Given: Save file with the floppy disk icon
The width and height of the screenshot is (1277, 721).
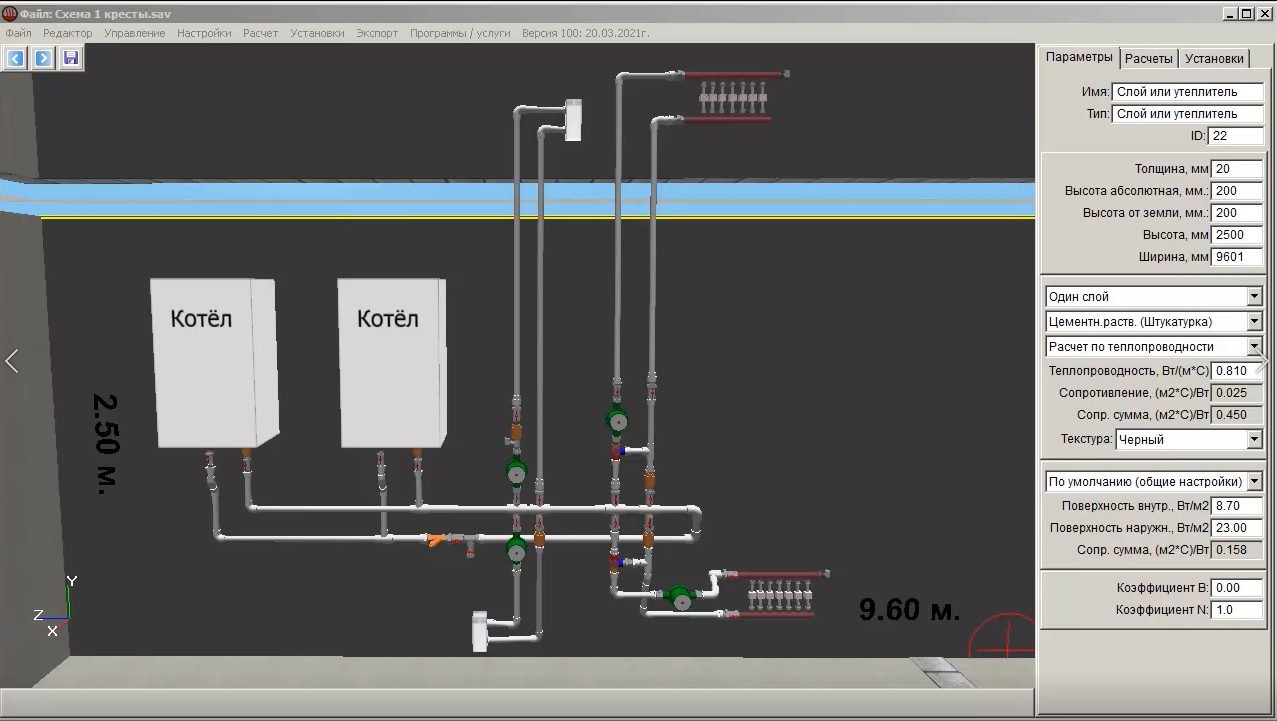Looking at the screenshot, I should (x=70, y=58).
